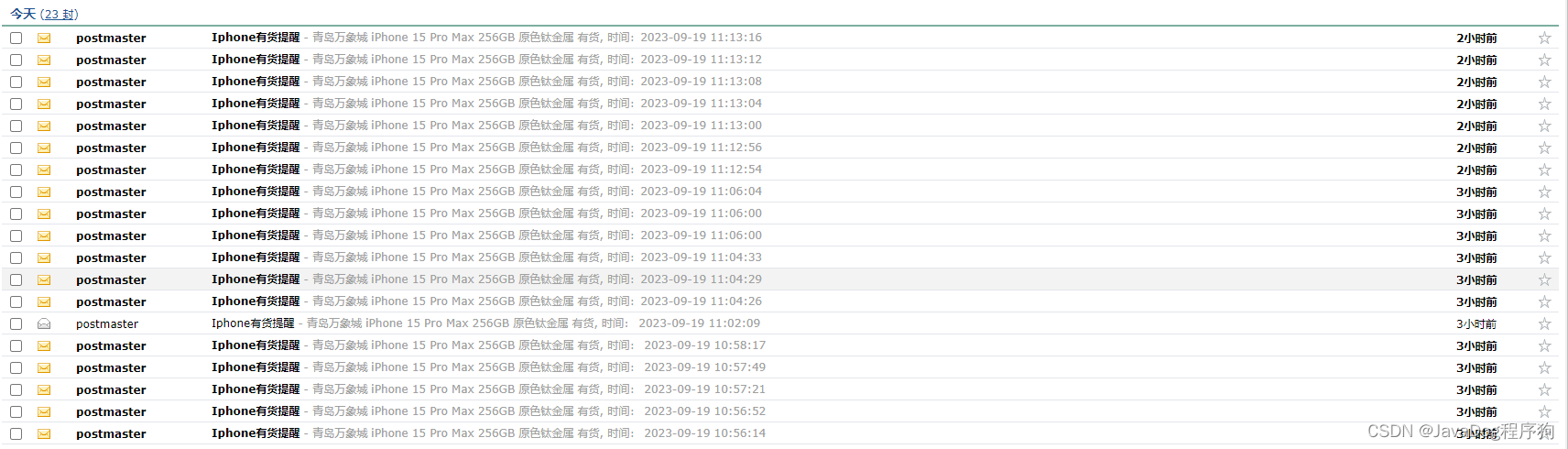Star the email timed 11:04:29

[1544, 279]
